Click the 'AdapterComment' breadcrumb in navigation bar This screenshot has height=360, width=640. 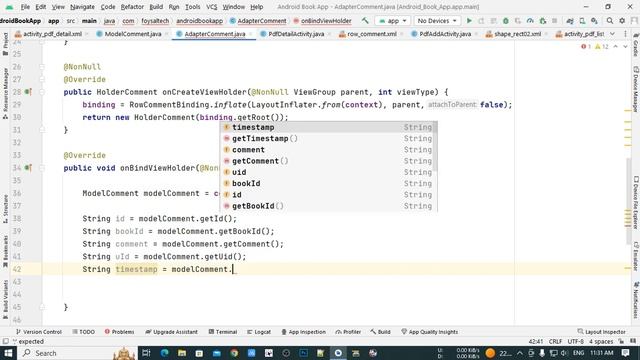point(258,21)
